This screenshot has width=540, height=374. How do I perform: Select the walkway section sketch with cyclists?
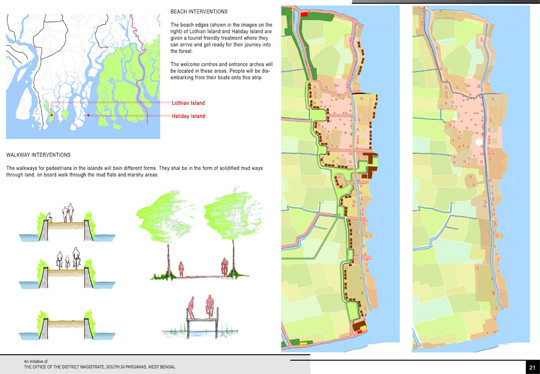[67, 268]
